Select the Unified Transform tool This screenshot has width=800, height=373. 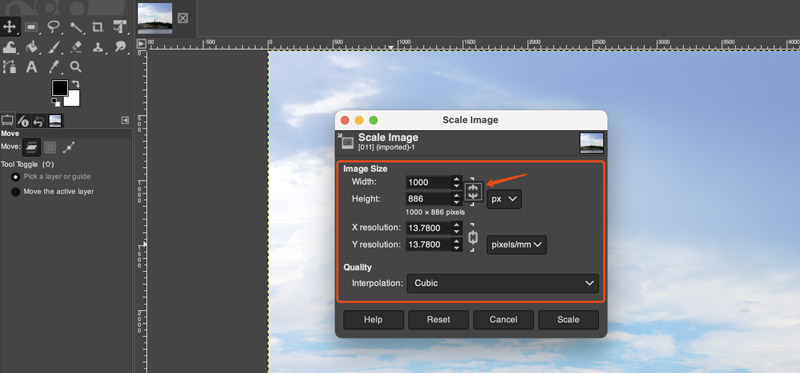(x=119, y=27)
